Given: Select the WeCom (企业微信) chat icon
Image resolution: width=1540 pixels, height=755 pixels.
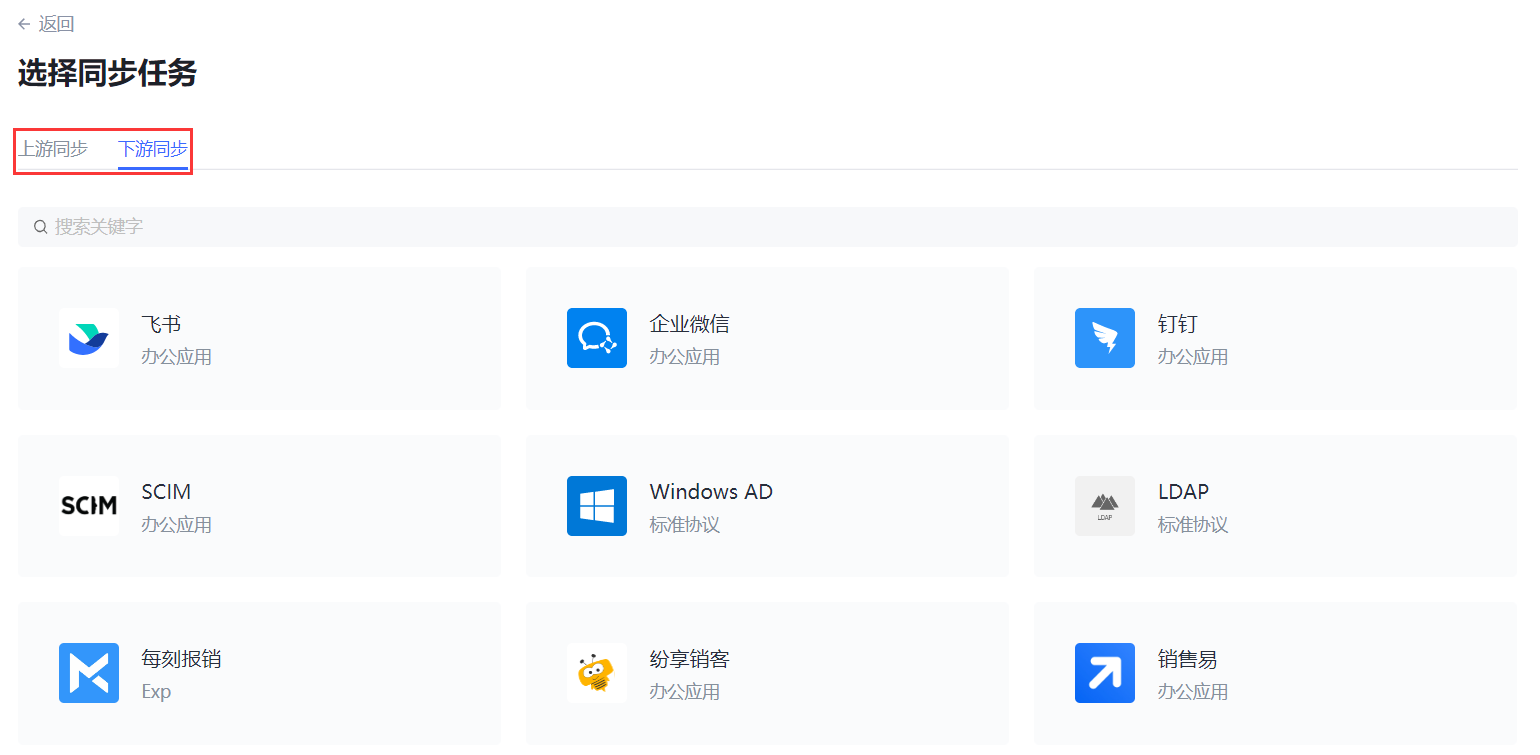Looking at the screenshot, I should (x=597, y=338).
